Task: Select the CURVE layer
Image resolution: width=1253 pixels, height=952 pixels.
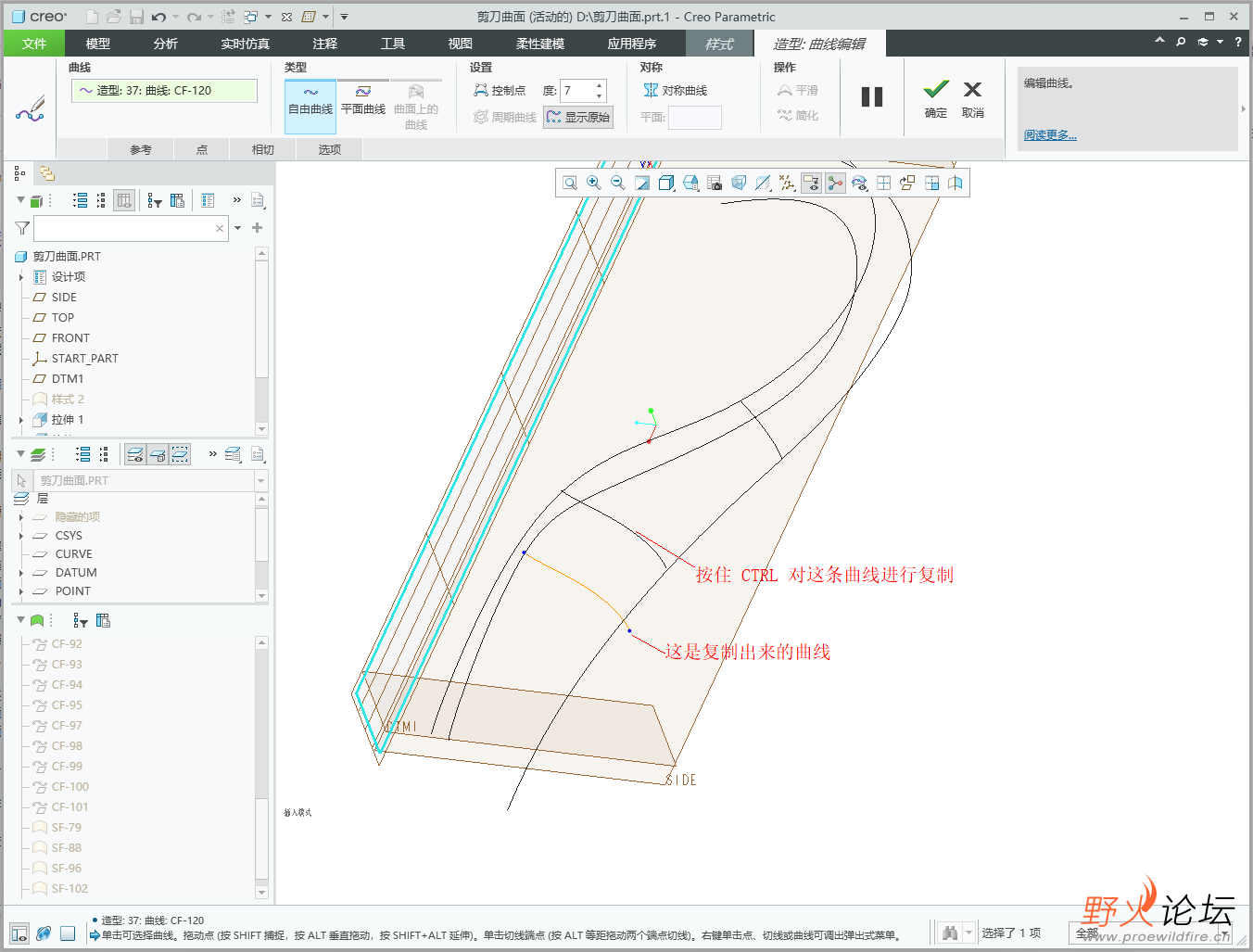Action: [x=62, y=554]
